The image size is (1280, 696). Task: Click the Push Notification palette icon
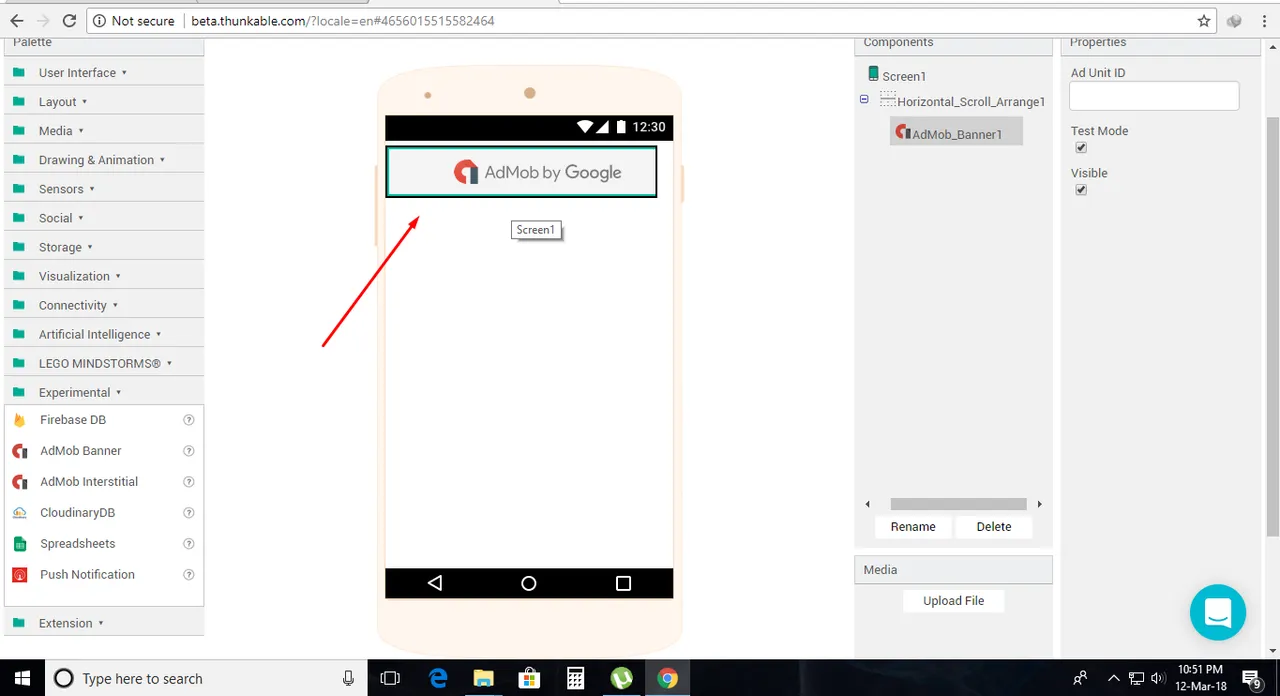pos(19,575)
